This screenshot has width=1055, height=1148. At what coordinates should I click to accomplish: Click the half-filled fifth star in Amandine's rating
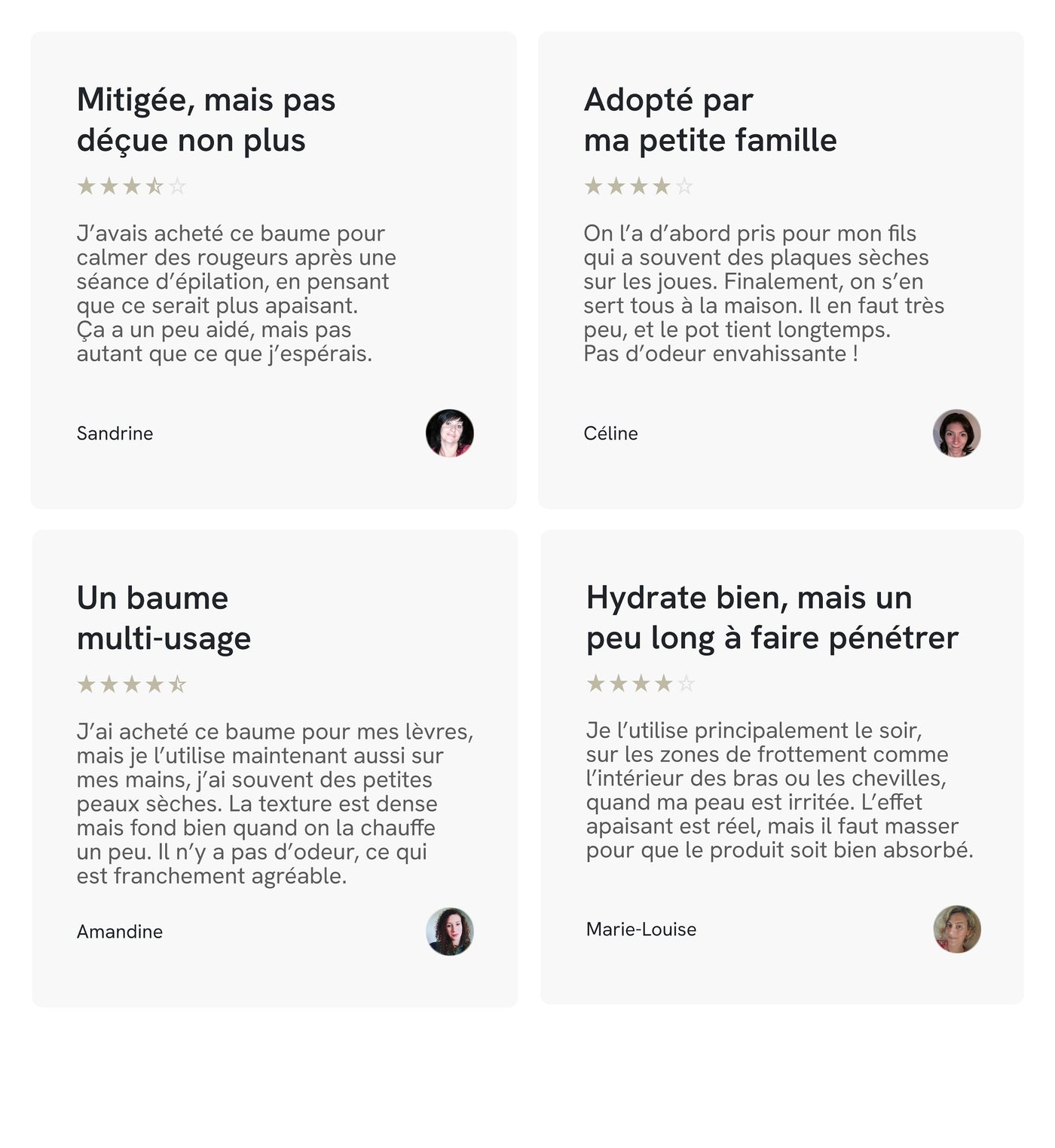(x=177, y=684)
